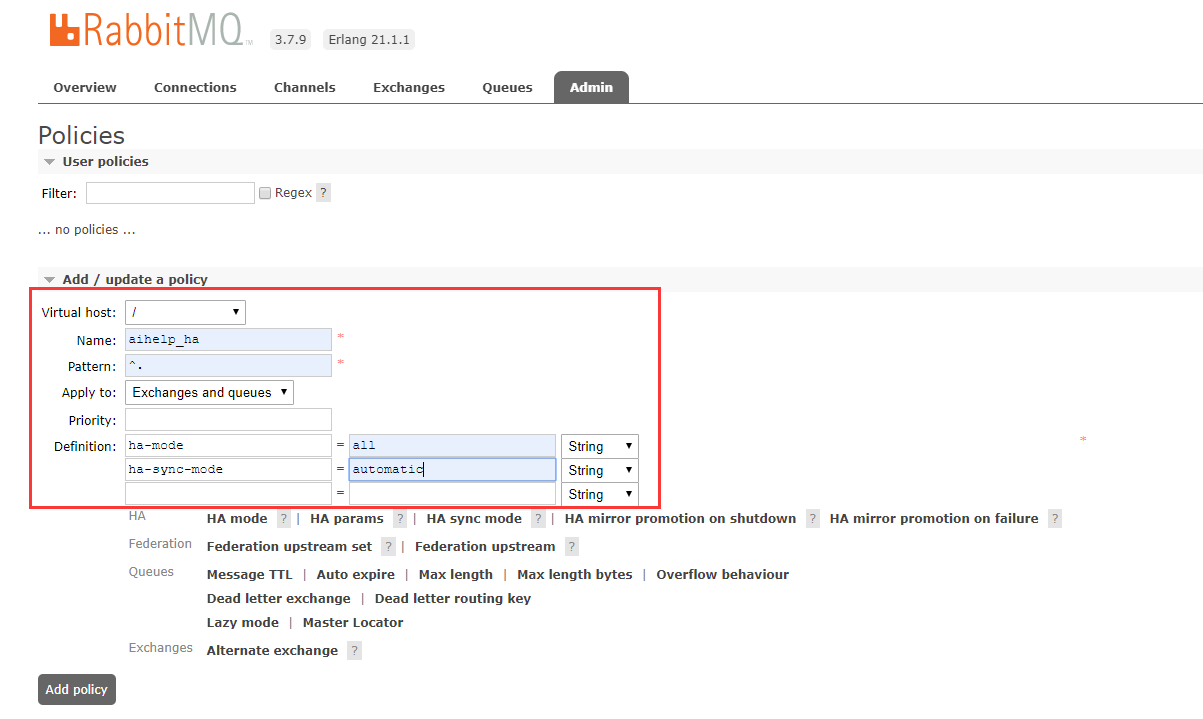This screenshot has height=719, width=1203.
Task: Click help icon beside Federation upstream set
Action: click(388, 547)
